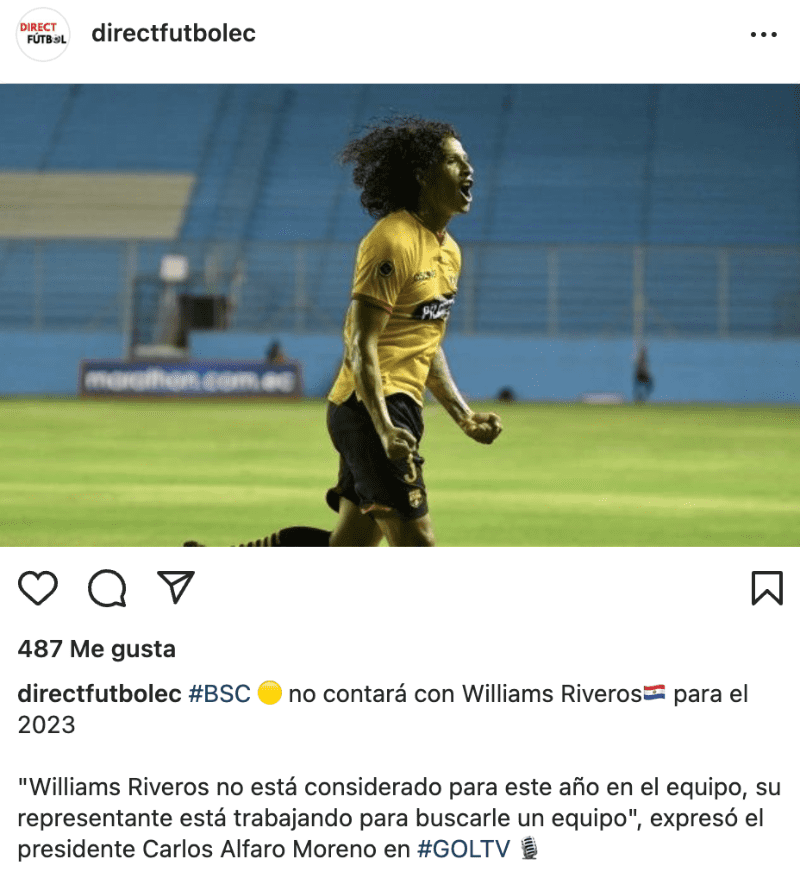Click the Paraguay flag emoji after Riveros
Image resolution: width=800 pixels, height=878 pixels.
654,693
